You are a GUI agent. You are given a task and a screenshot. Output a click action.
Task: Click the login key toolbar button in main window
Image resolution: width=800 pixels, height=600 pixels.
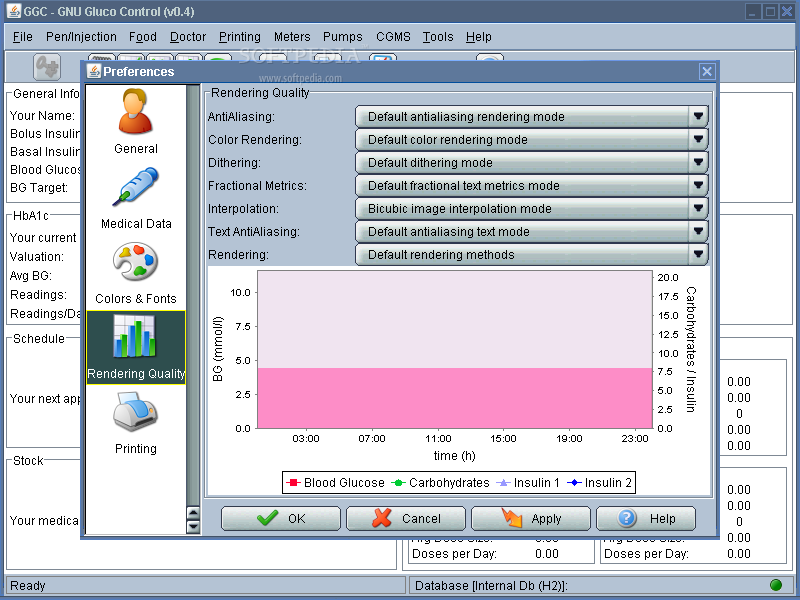[x=47, y=67]
